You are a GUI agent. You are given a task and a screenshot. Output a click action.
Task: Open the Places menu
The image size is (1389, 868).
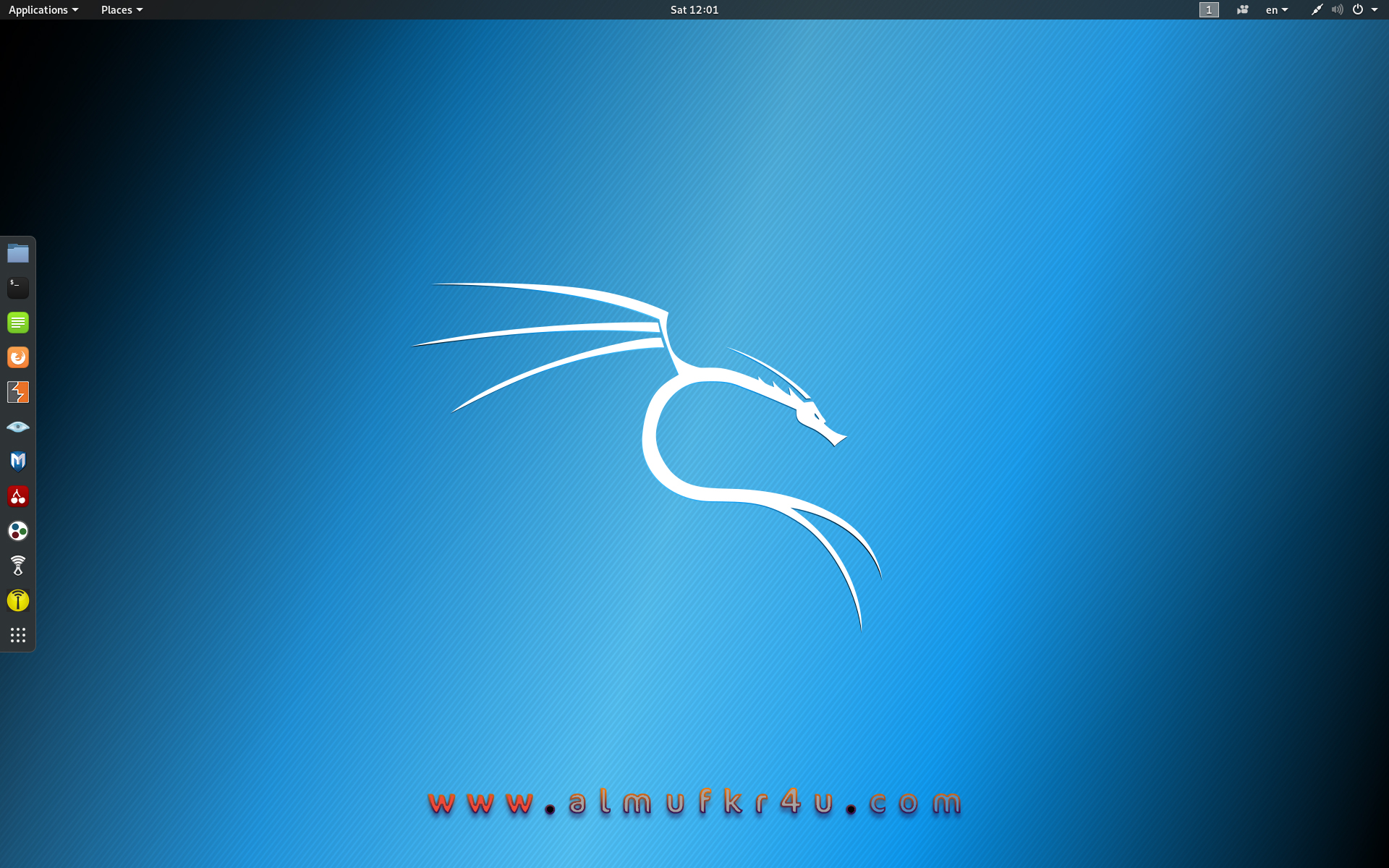tap(122, 9)
